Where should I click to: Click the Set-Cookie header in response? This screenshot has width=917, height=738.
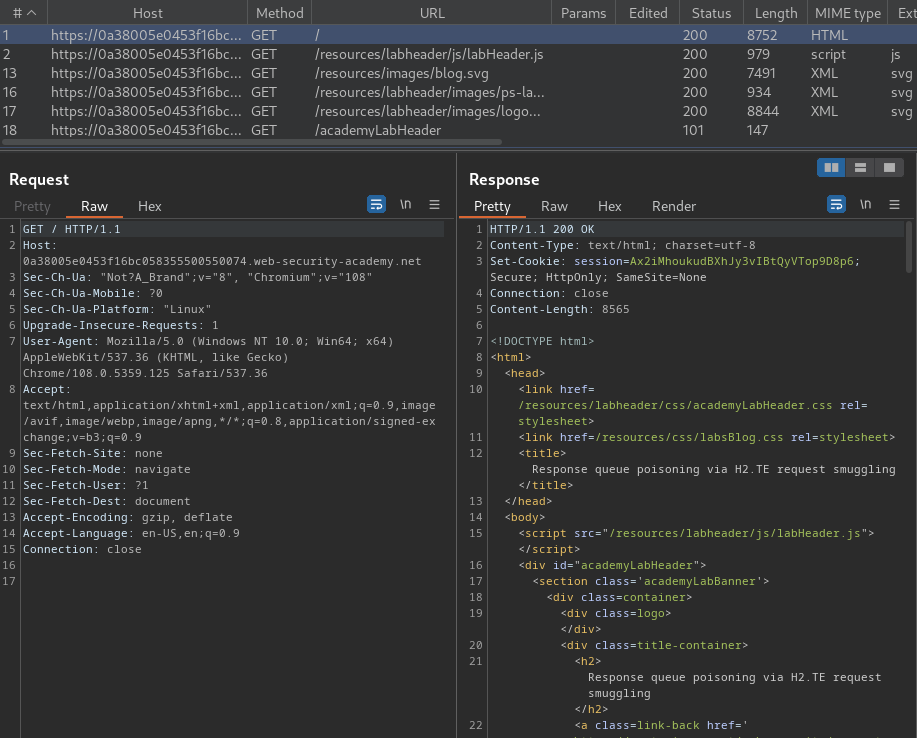pos(675,269)
